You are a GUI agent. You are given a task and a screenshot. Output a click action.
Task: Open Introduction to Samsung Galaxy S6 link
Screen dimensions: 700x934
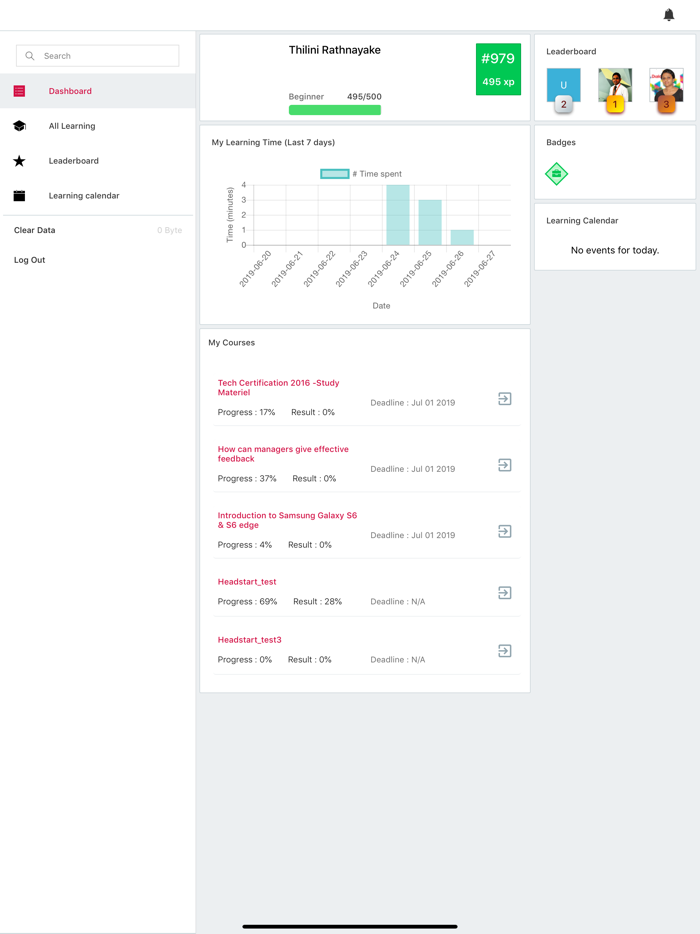point(287,519)
